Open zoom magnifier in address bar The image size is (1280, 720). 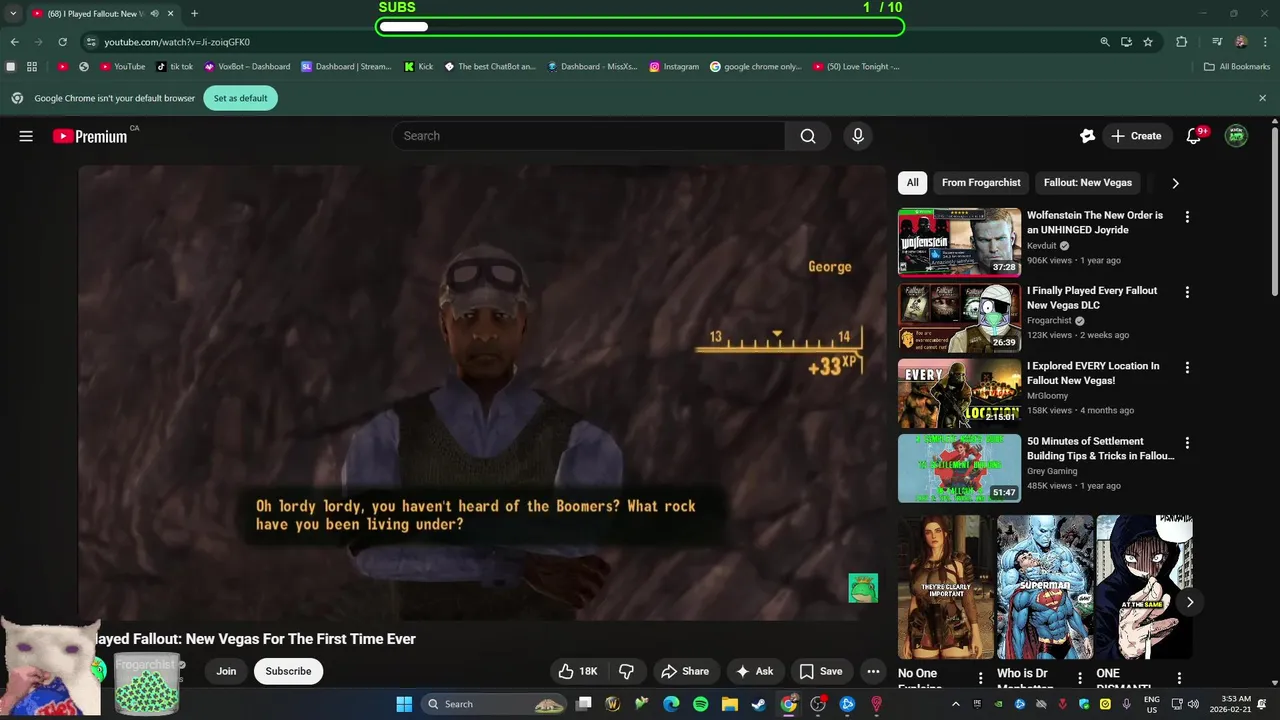1104,42
